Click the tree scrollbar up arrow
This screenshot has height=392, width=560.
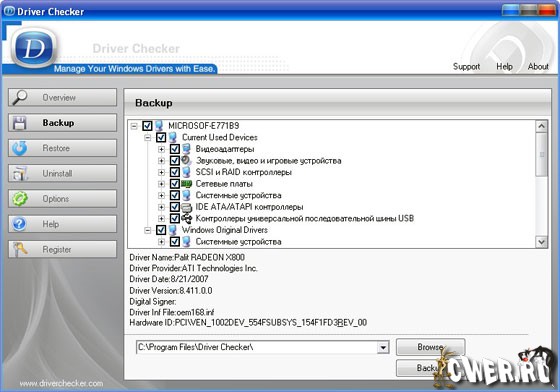(541, 126)
